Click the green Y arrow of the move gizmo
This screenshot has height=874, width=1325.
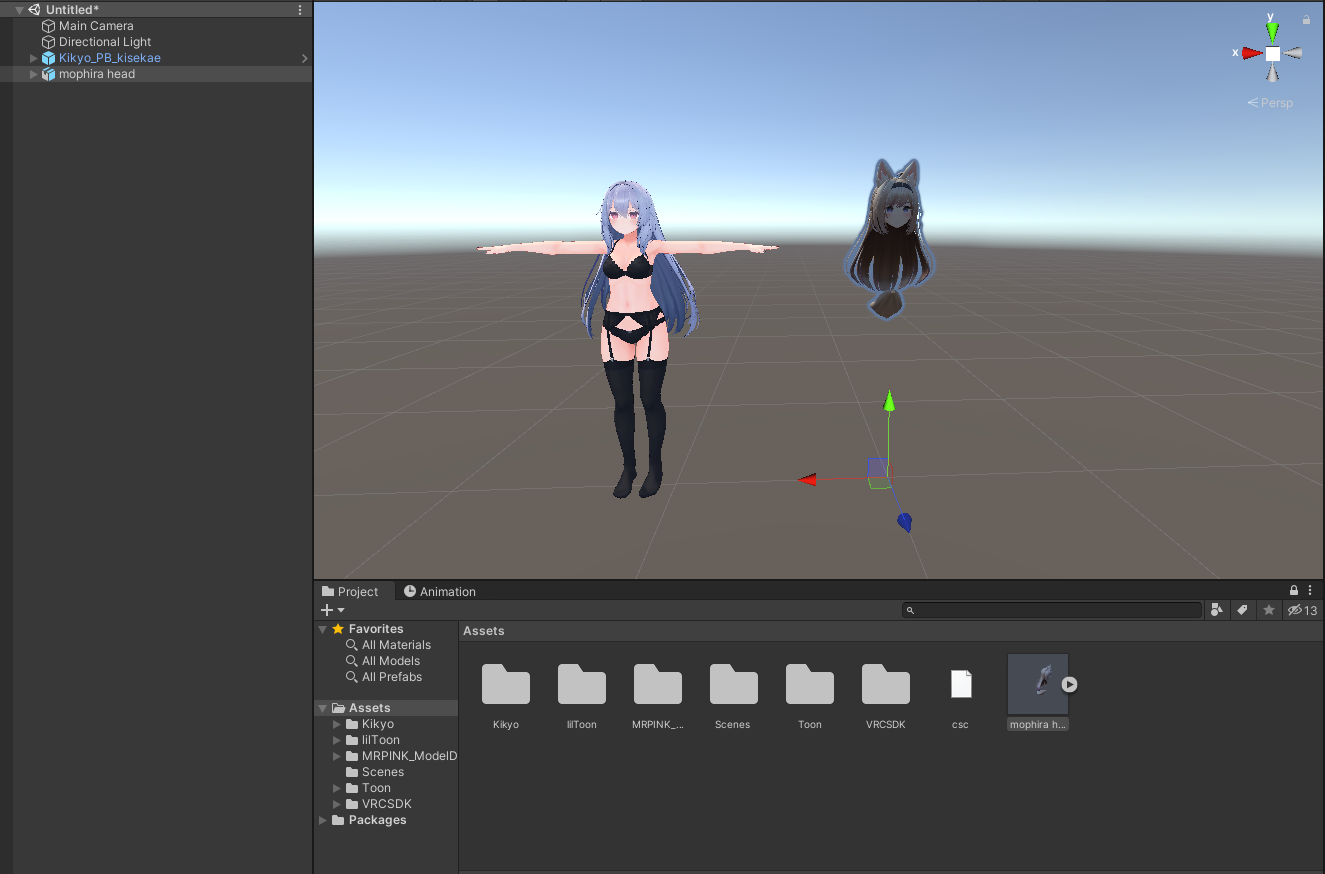(888, 401)
